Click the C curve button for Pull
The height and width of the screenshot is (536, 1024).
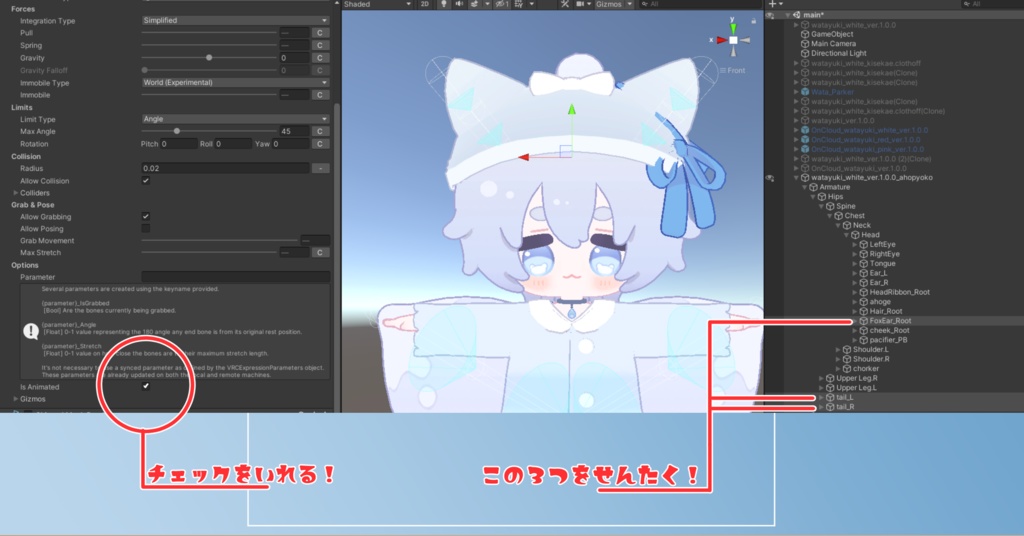point(319,33)
